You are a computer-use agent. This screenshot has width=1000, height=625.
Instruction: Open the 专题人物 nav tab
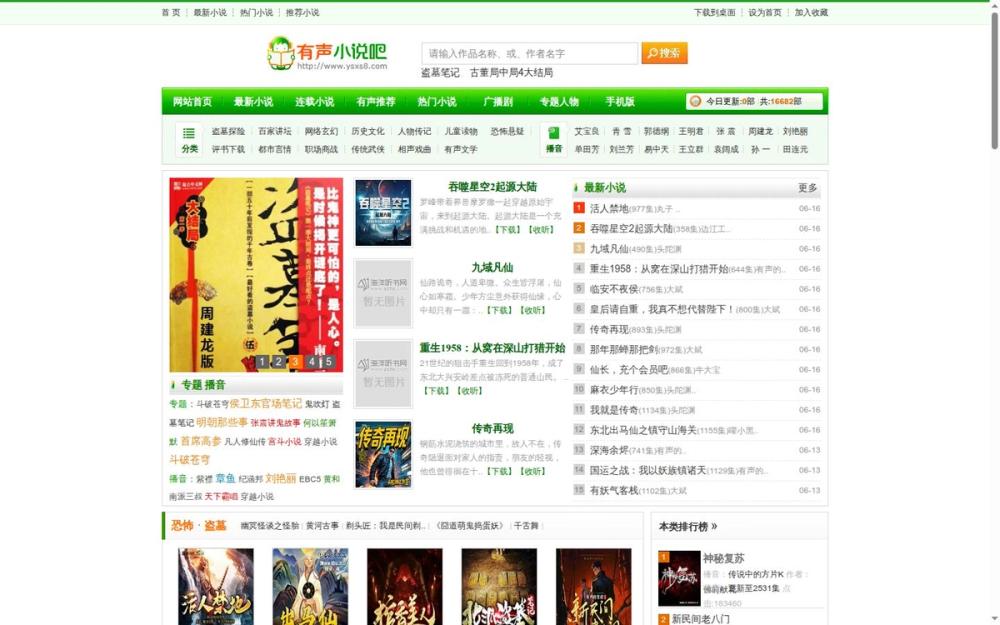click(559, 101)
